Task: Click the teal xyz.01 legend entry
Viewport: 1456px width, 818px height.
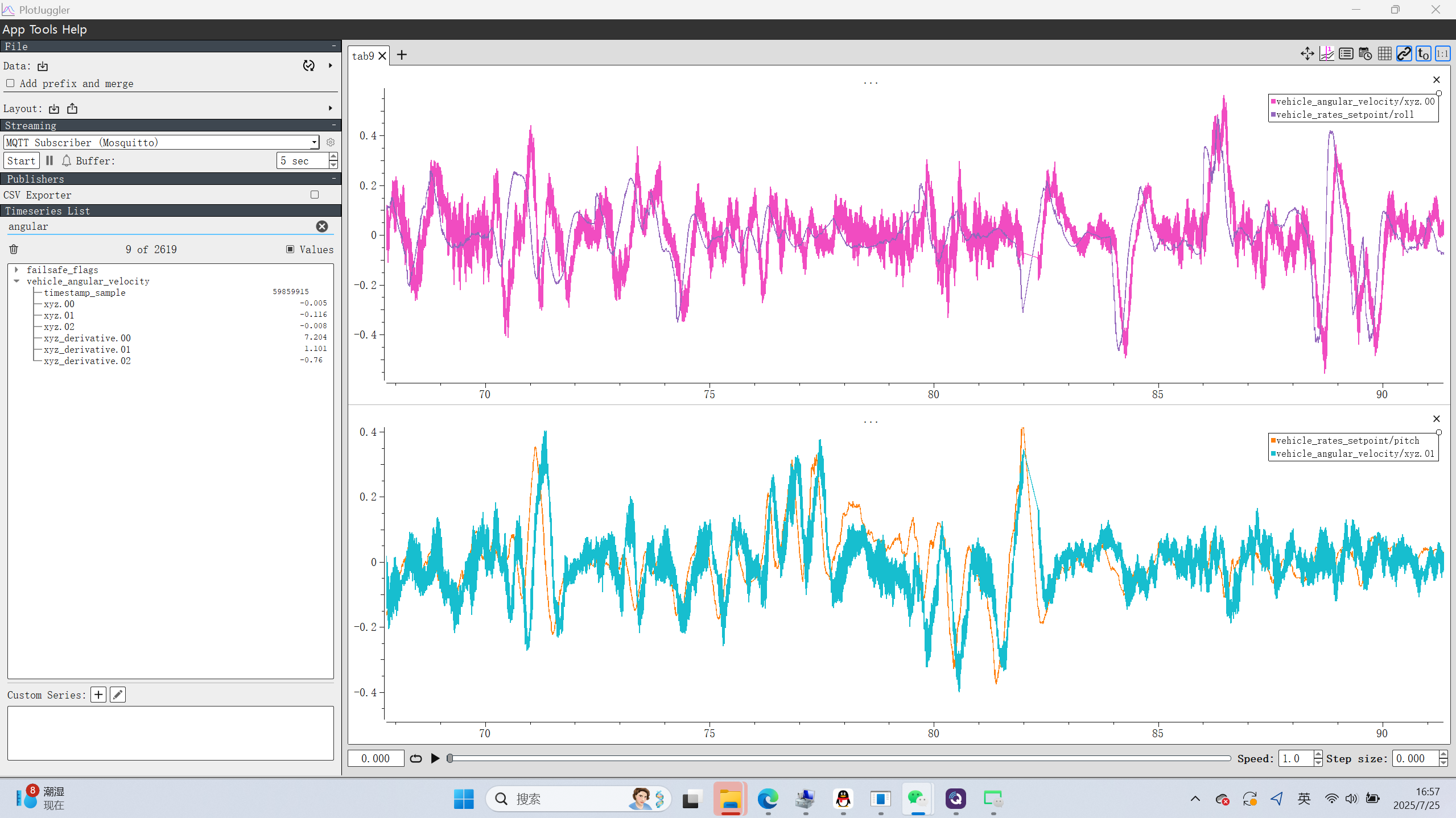Action: point(1352,453)
